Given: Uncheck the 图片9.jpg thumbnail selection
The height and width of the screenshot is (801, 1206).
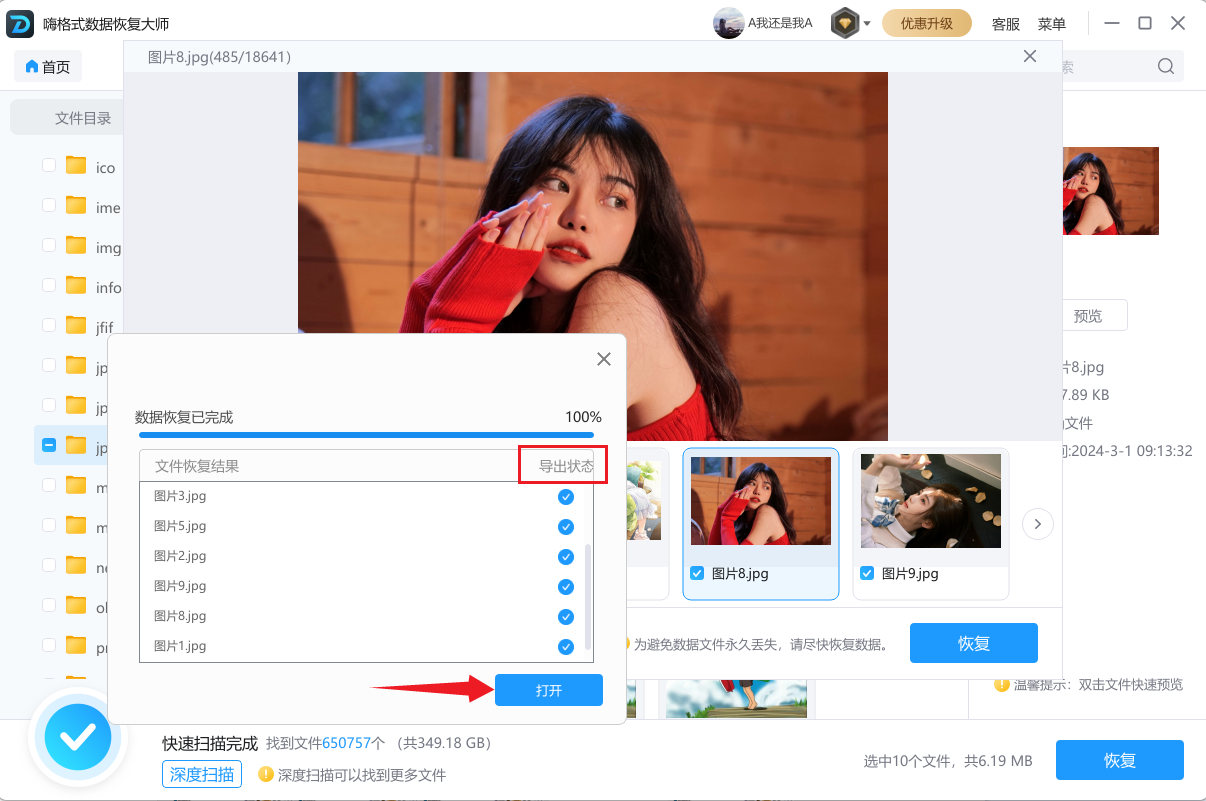Looking at the screenshot, I should coord(866,573).
